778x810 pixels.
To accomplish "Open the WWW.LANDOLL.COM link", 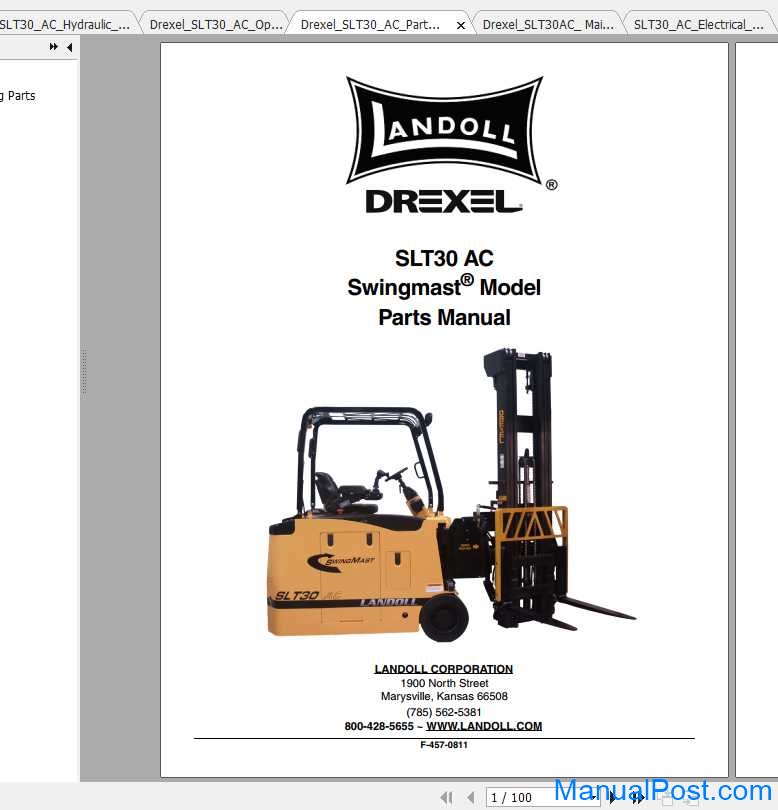I will tap(484, 726).
